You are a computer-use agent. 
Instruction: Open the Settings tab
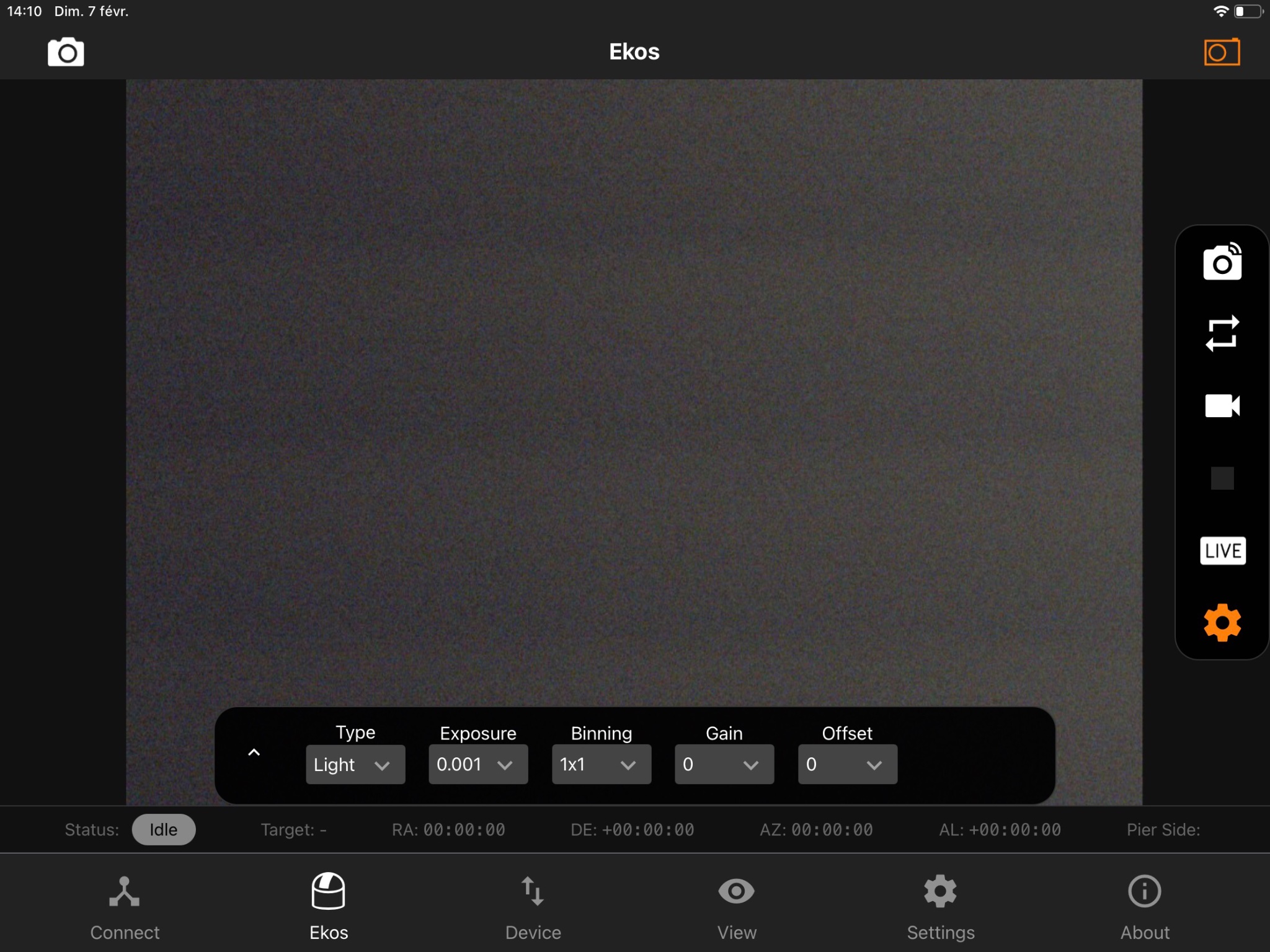[941, 907]
